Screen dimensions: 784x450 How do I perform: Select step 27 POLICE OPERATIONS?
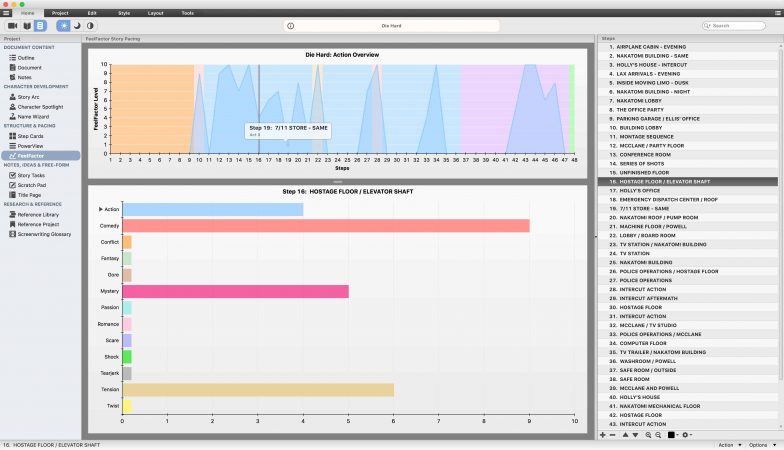(x=688, y=280)
